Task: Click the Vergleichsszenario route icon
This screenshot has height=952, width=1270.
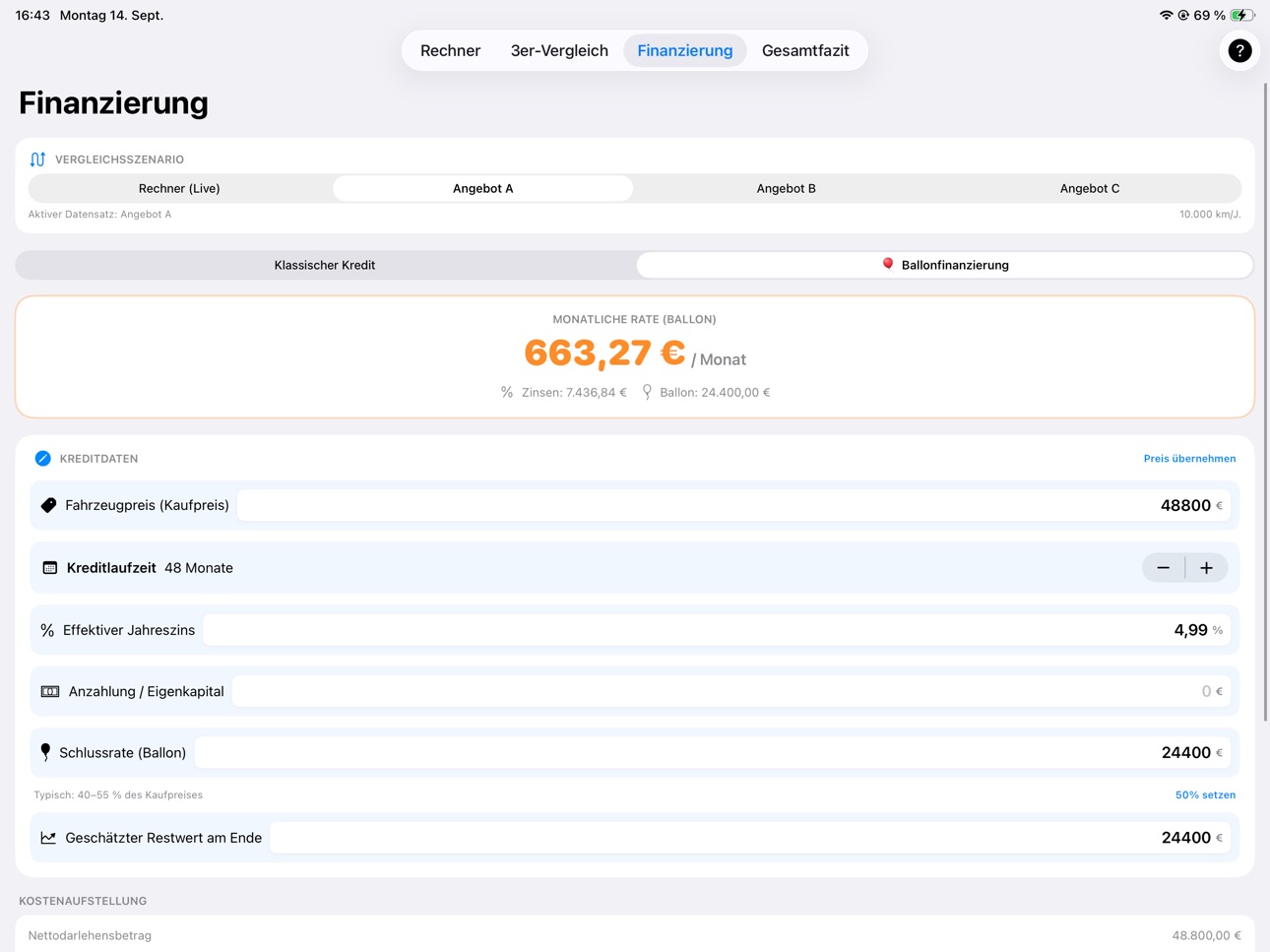Action: (x=37, y=159)
